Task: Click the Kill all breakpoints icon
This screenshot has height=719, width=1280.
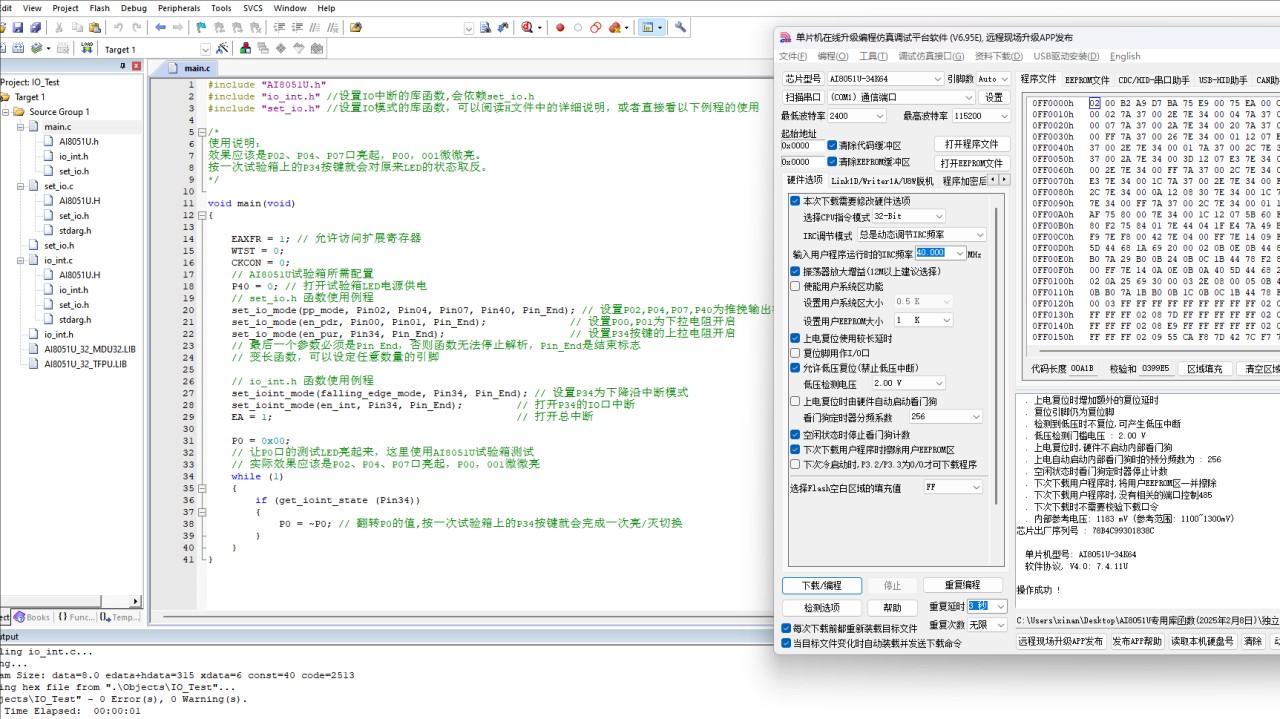Action: (x=614, y=27)
